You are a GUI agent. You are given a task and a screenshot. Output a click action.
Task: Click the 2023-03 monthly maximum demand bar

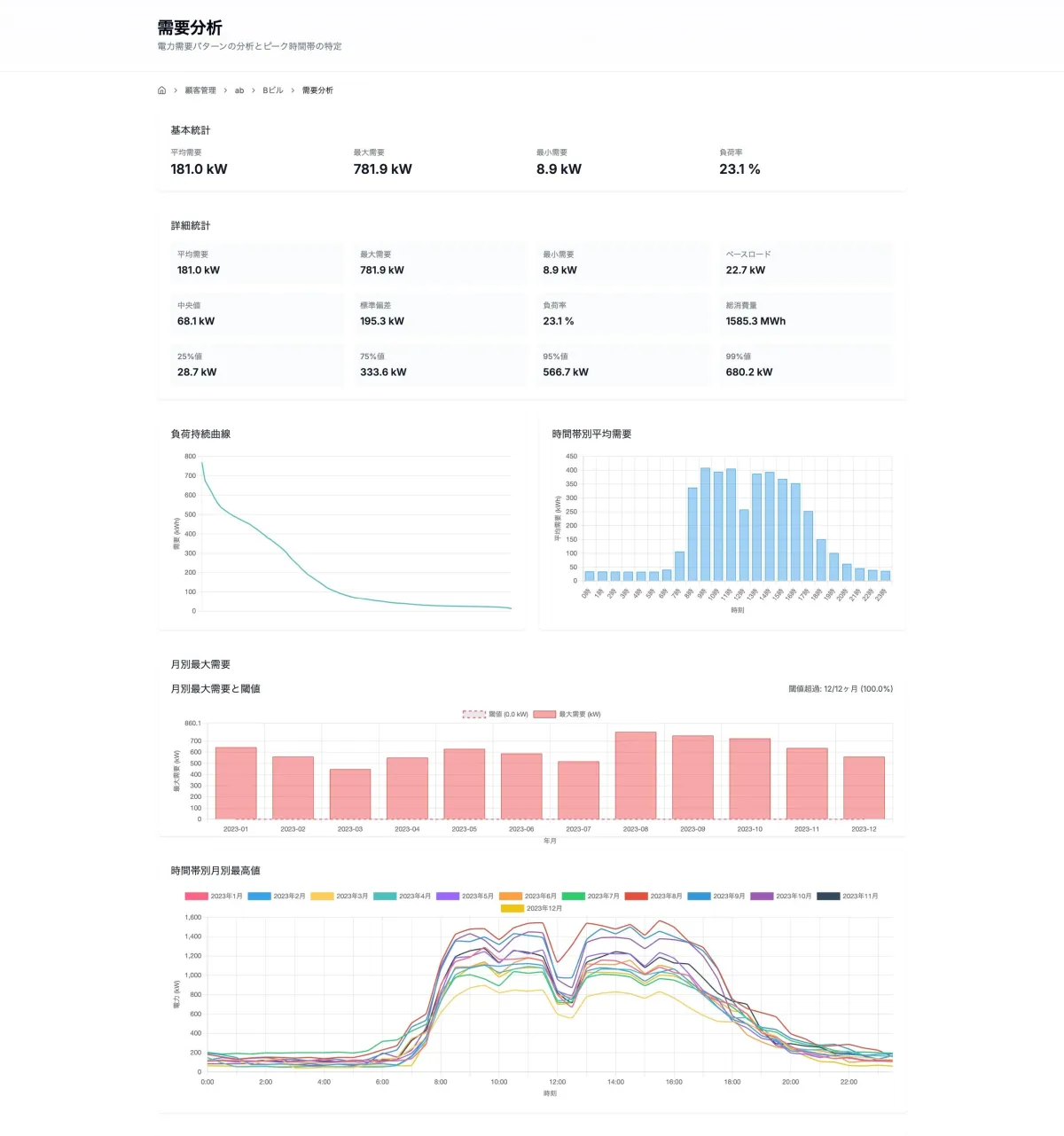click(350, 794)
